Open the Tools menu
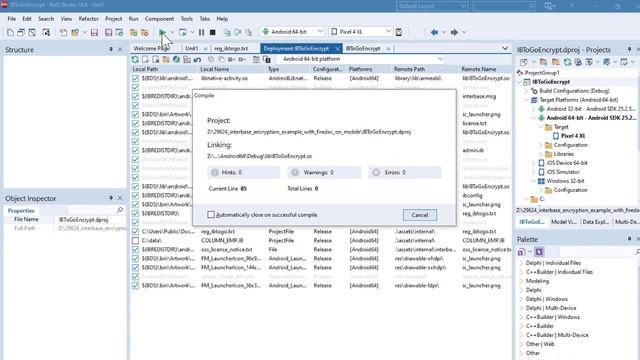Viewport: 640px width, 360px height. (x=187, y=19)
